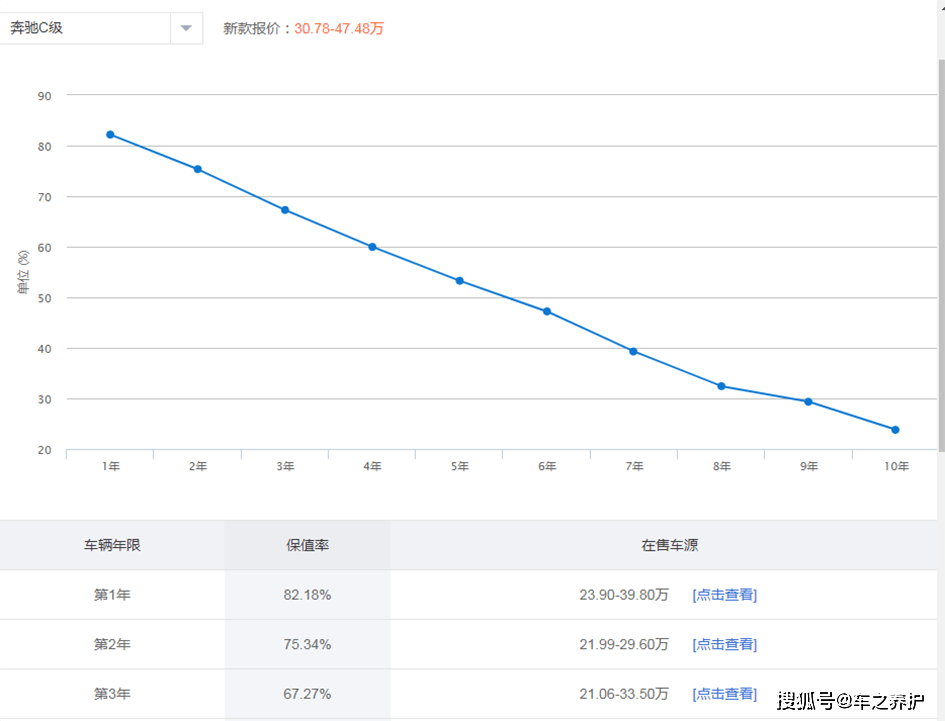Select the 8年 chart data point
This screenshot has height=721, width=945.
[x=721, y=386]
